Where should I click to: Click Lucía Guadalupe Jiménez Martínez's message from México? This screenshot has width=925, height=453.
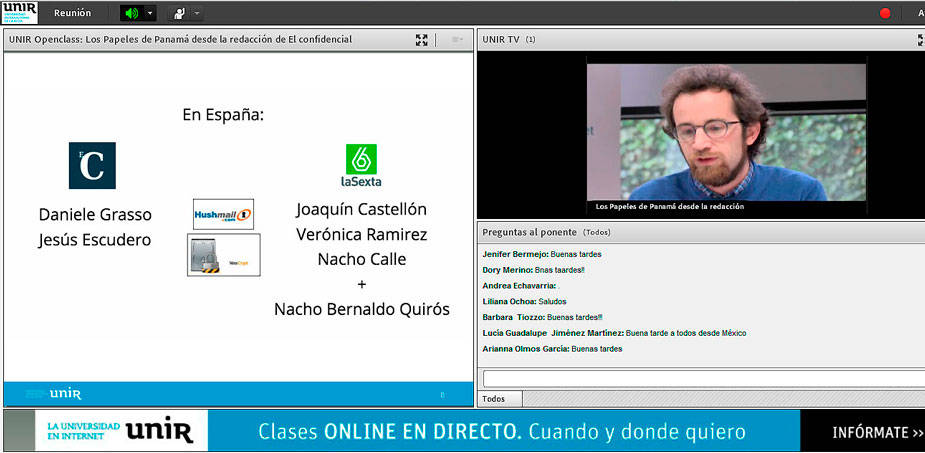pos(614,333)
